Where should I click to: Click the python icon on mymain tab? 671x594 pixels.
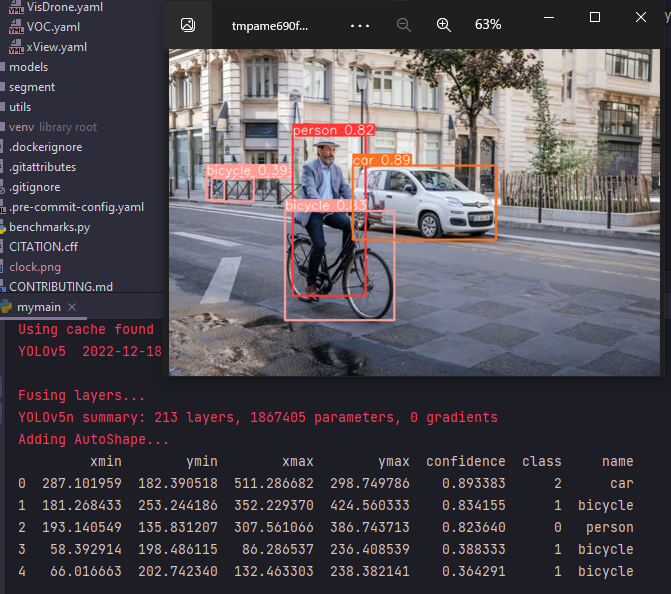click(x=6, y=306)
